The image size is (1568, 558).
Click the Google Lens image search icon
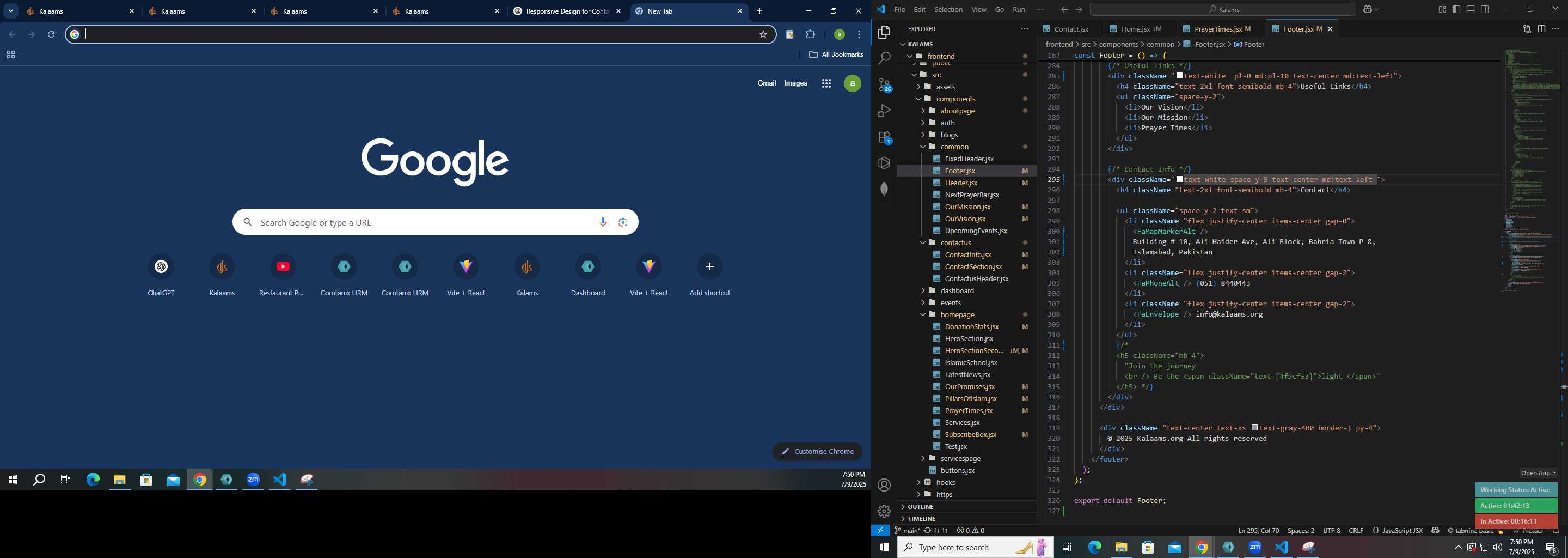623,222
